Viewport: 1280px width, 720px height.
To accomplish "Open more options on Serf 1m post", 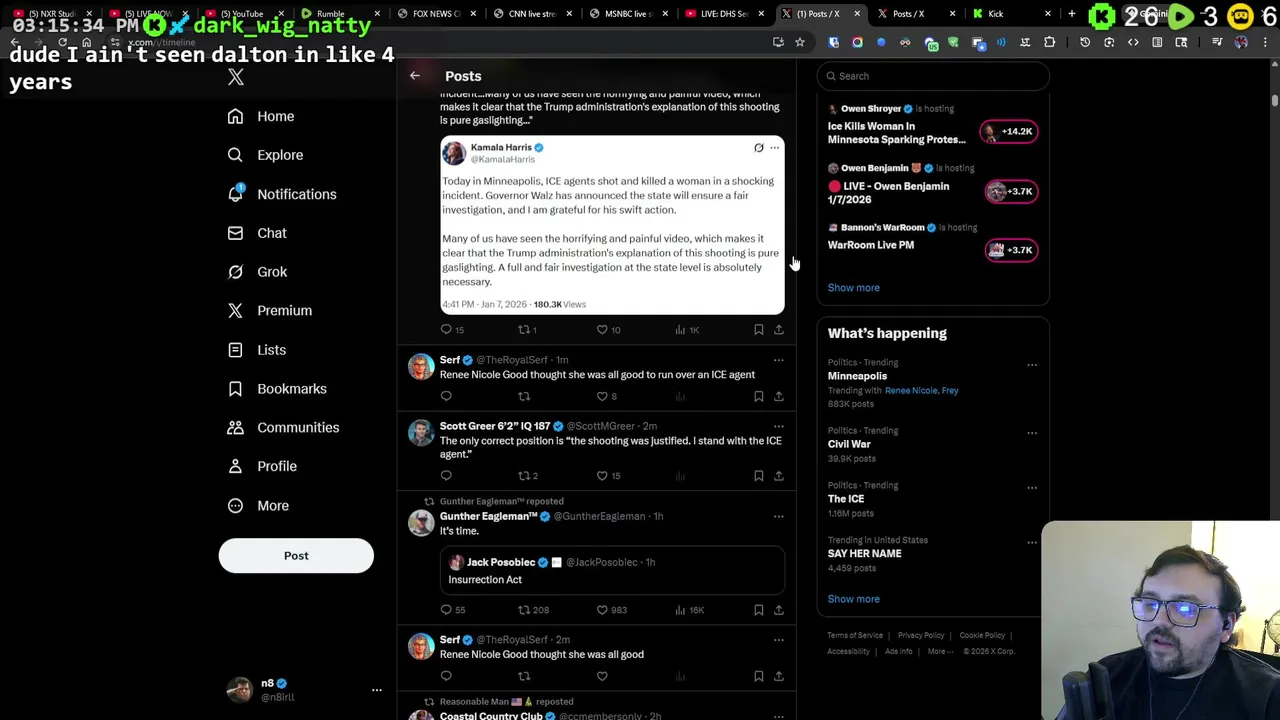I will [x=779, y=360].
